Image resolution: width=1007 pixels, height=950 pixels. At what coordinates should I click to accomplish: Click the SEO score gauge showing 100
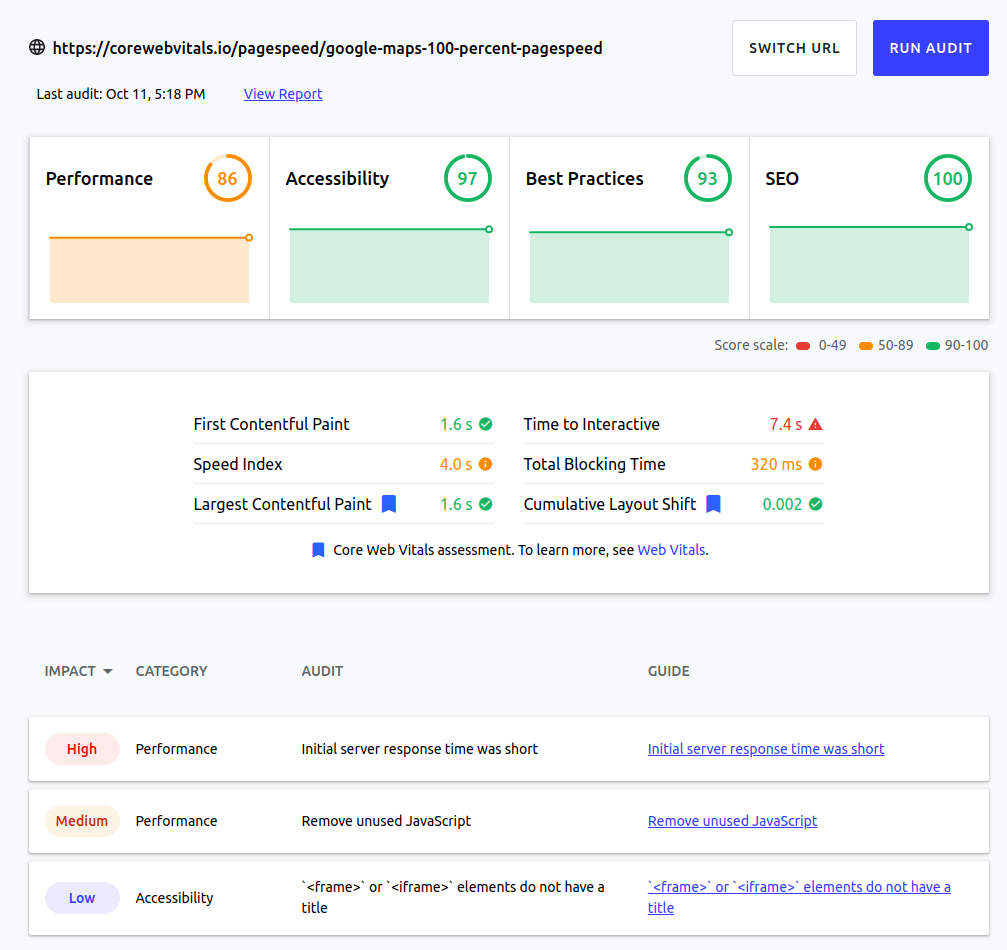point(947,179)
